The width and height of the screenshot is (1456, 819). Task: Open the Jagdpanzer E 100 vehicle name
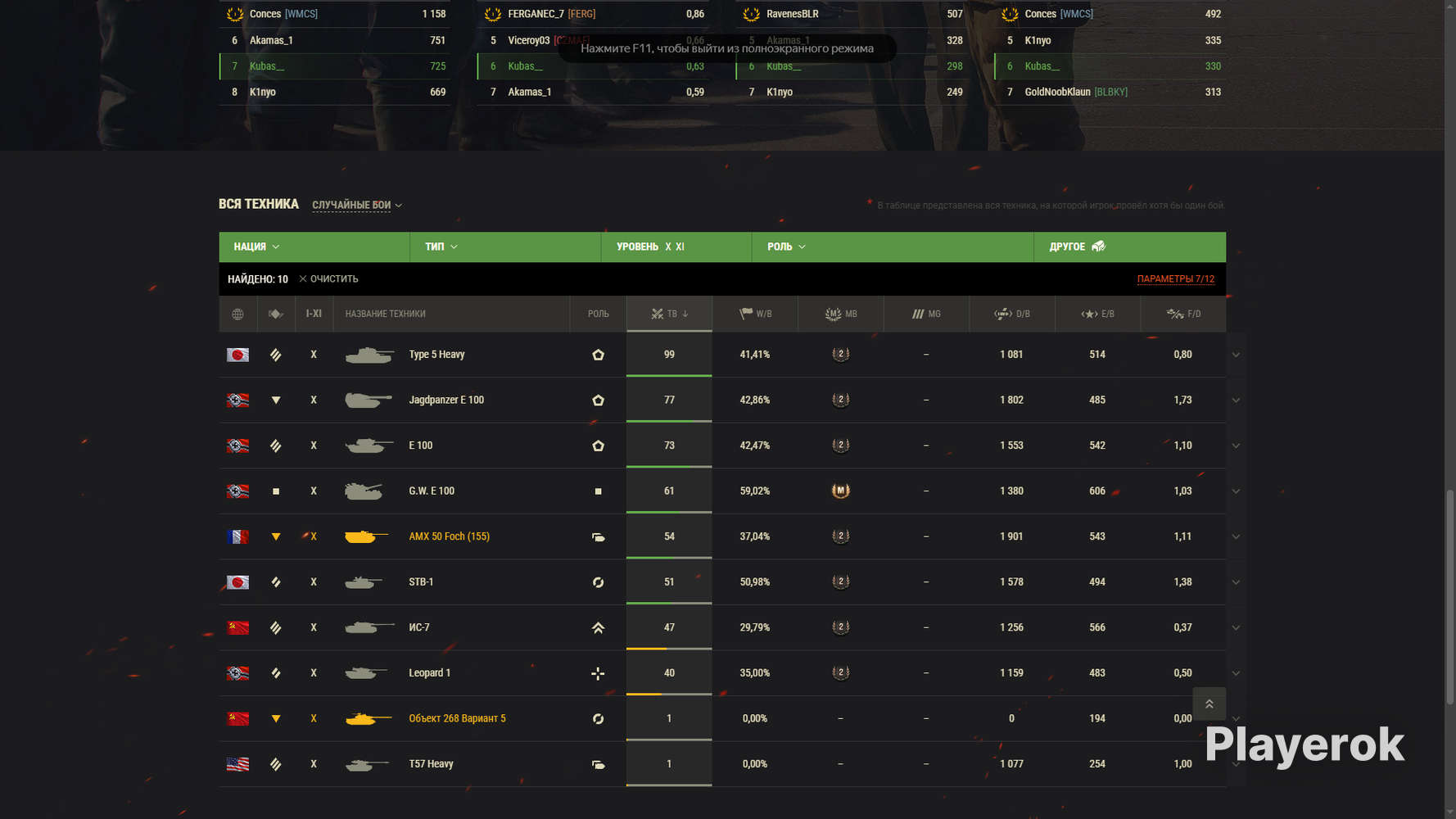click(x=446, y=400)
